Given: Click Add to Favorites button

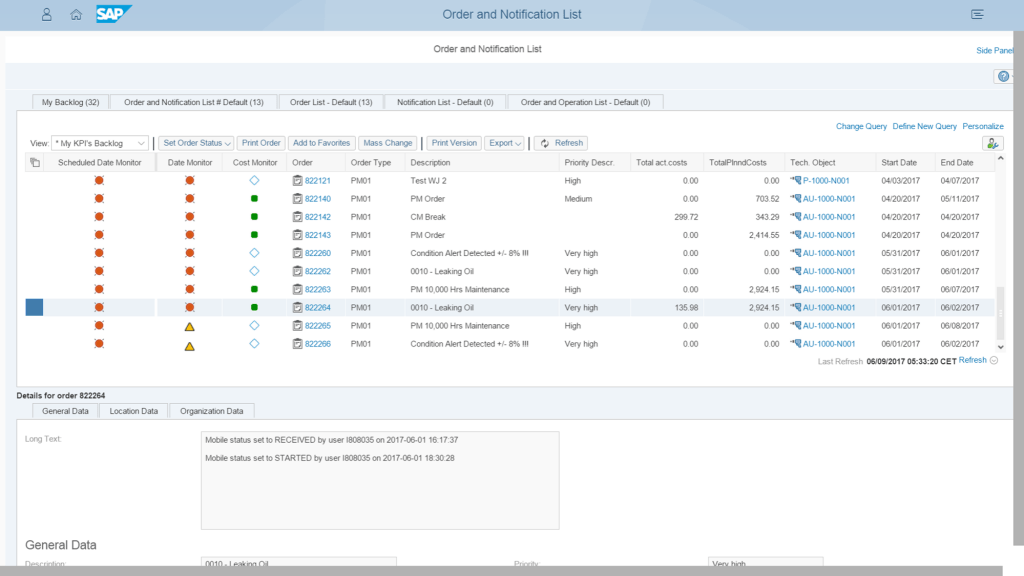Looking at the screenshot, I should 321,143.
